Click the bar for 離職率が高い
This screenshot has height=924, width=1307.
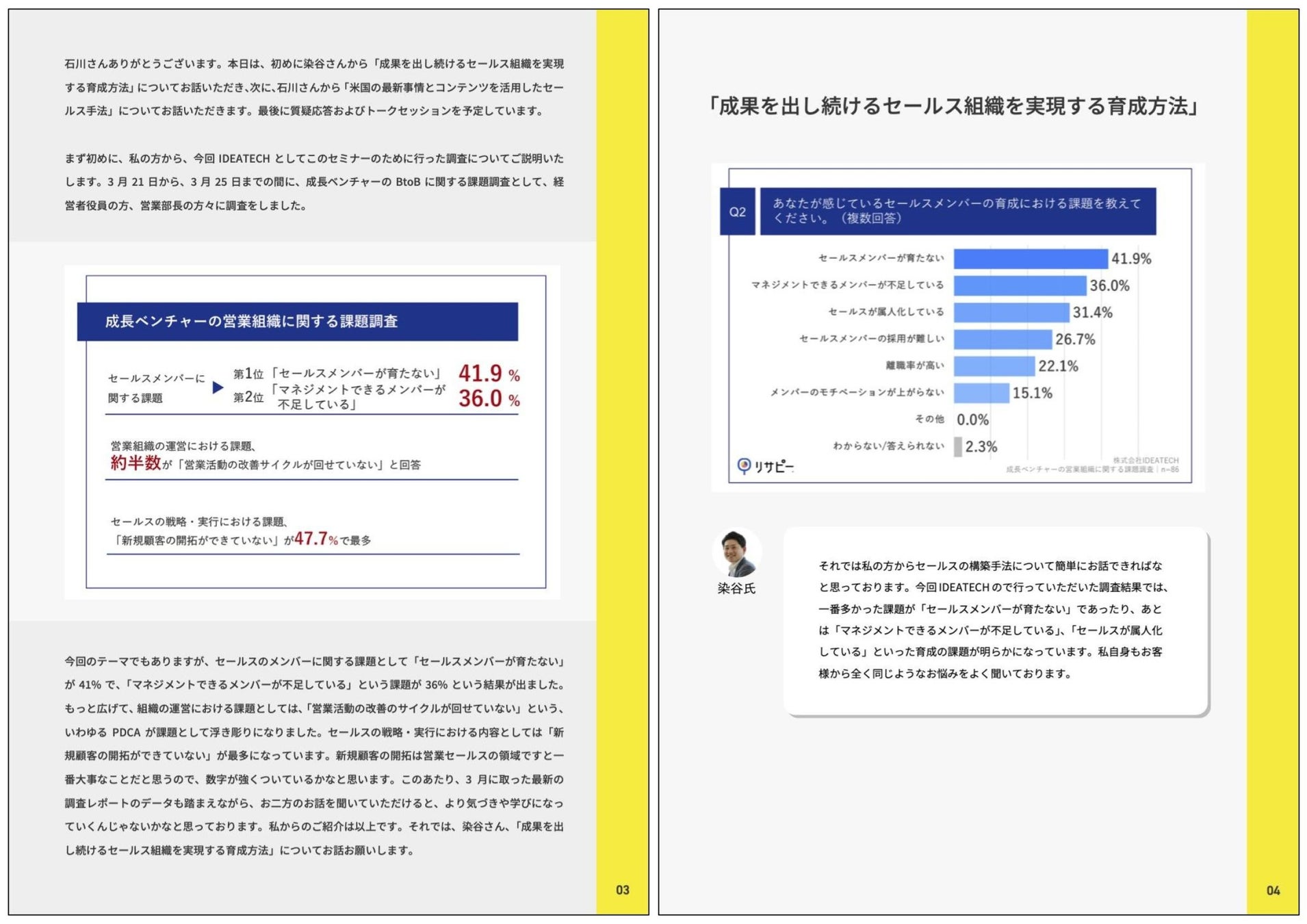click(x=994, y=366)
